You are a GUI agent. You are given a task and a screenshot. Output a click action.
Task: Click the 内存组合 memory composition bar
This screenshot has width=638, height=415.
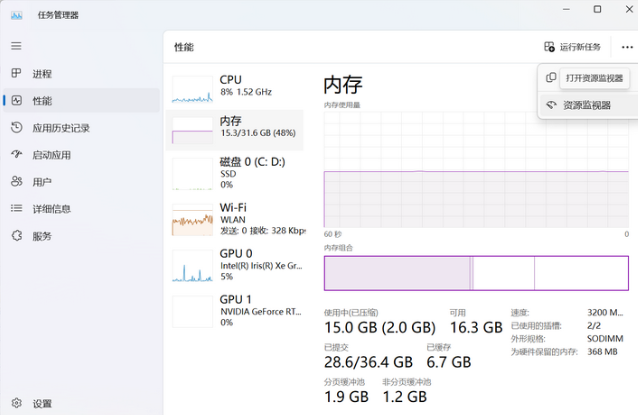(475, 273)
